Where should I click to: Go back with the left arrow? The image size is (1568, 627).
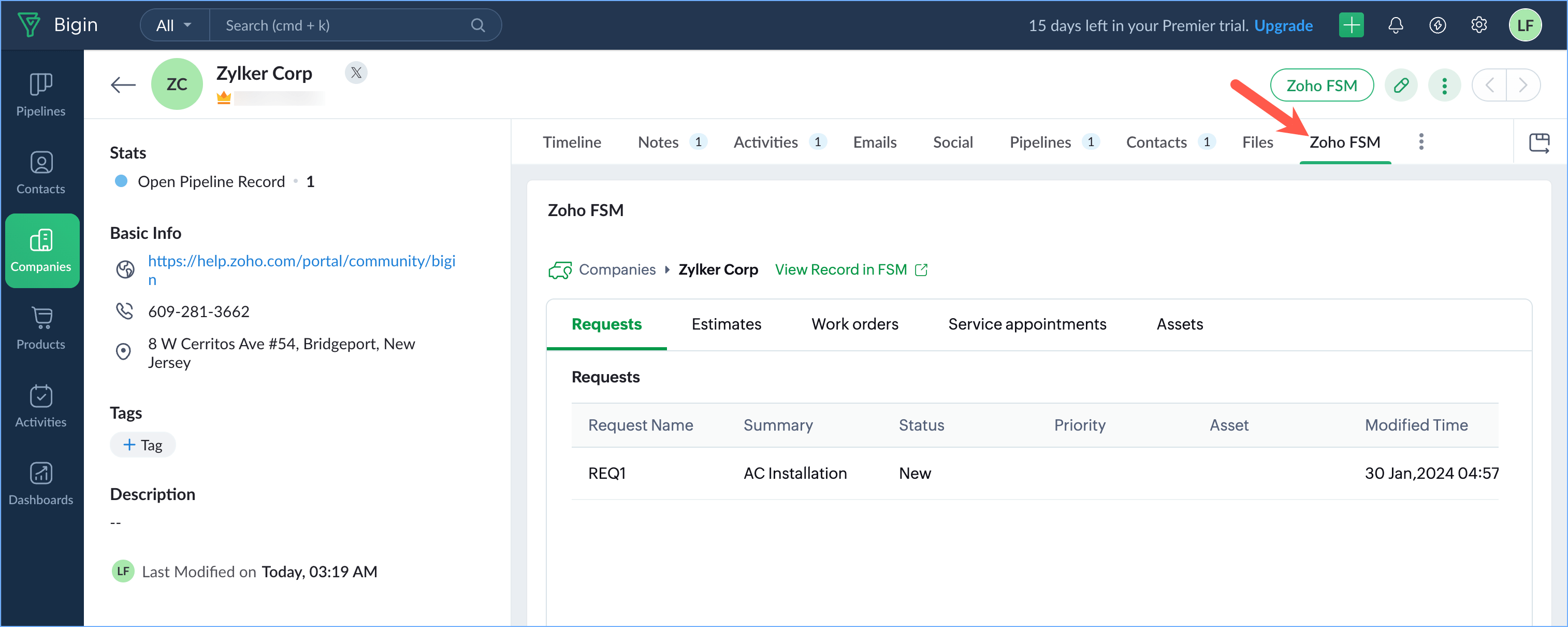click(123, 84)
